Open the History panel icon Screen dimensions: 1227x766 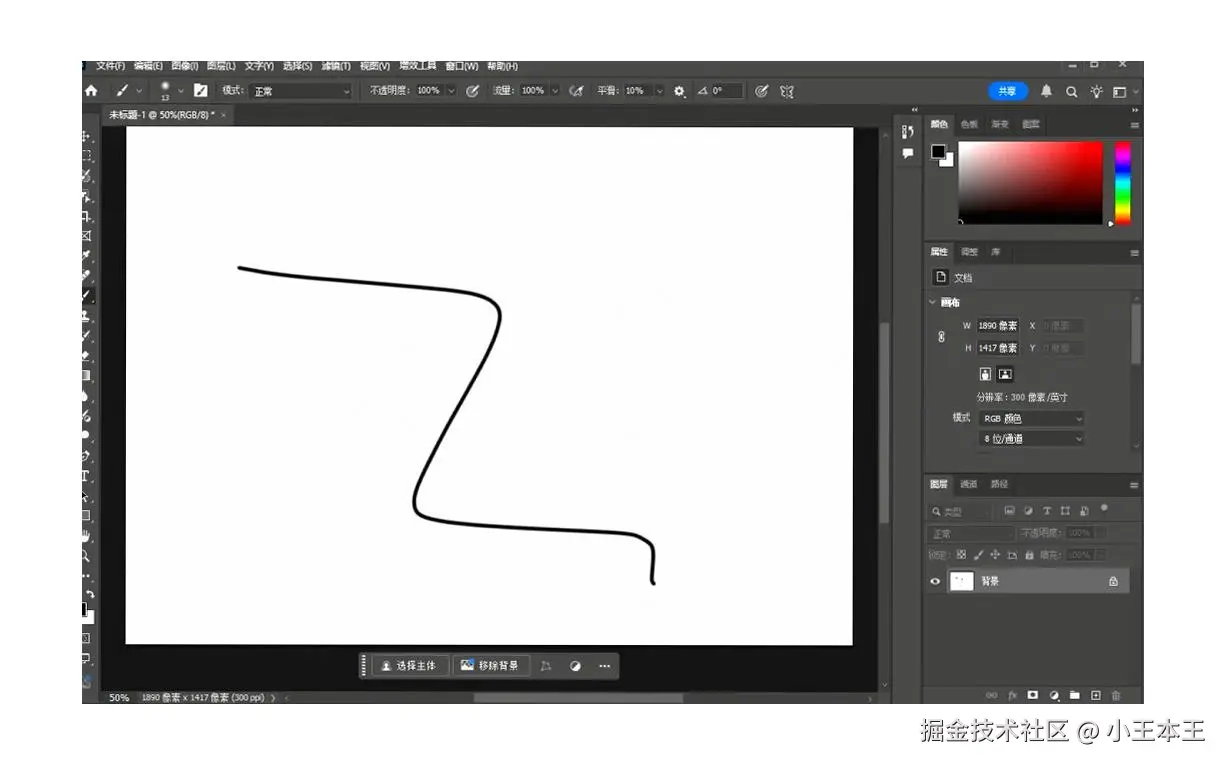click(907, 132)
